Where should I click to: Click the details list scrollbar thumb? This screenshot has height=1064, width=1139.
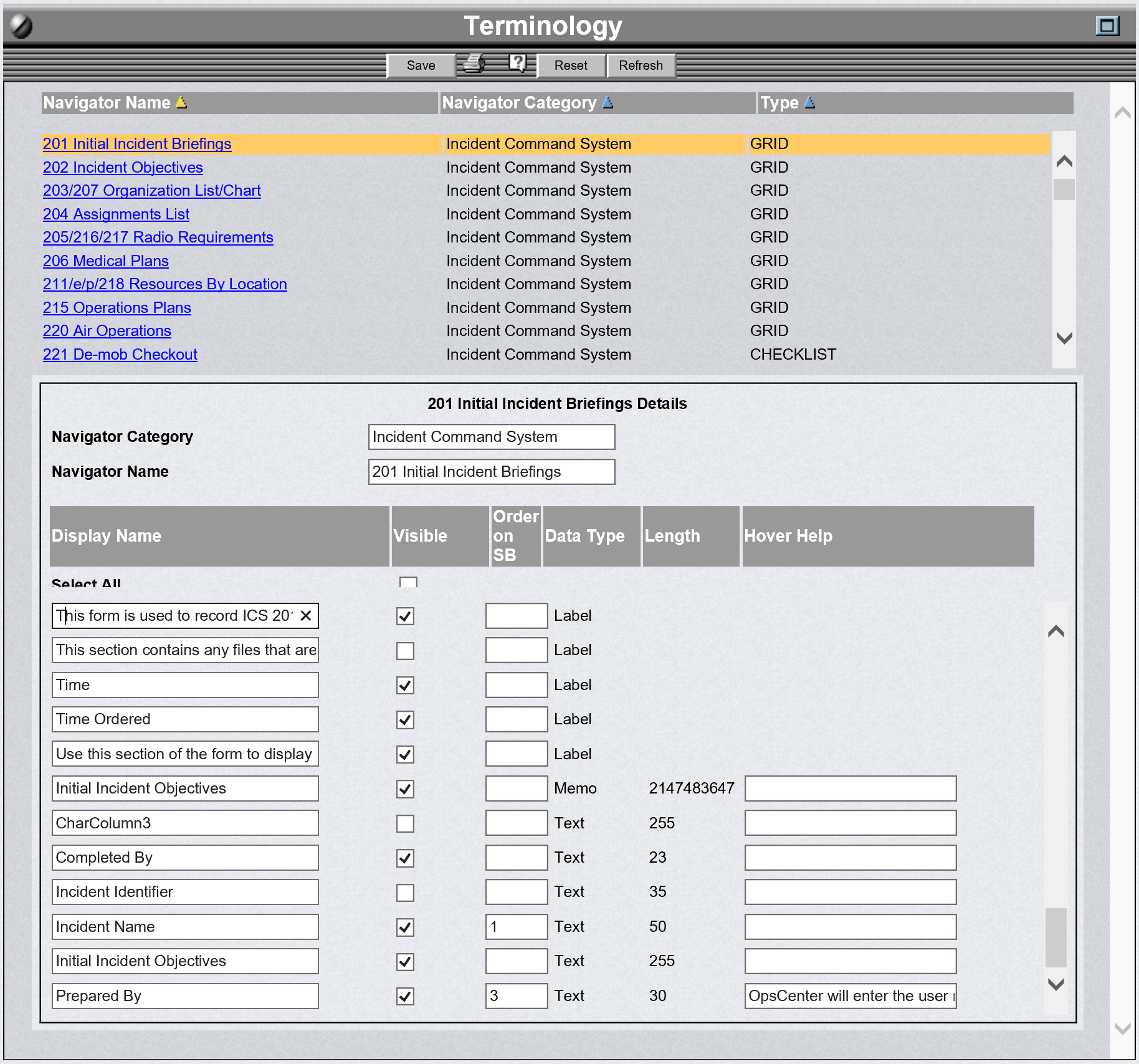click(x=1056, y=937)
